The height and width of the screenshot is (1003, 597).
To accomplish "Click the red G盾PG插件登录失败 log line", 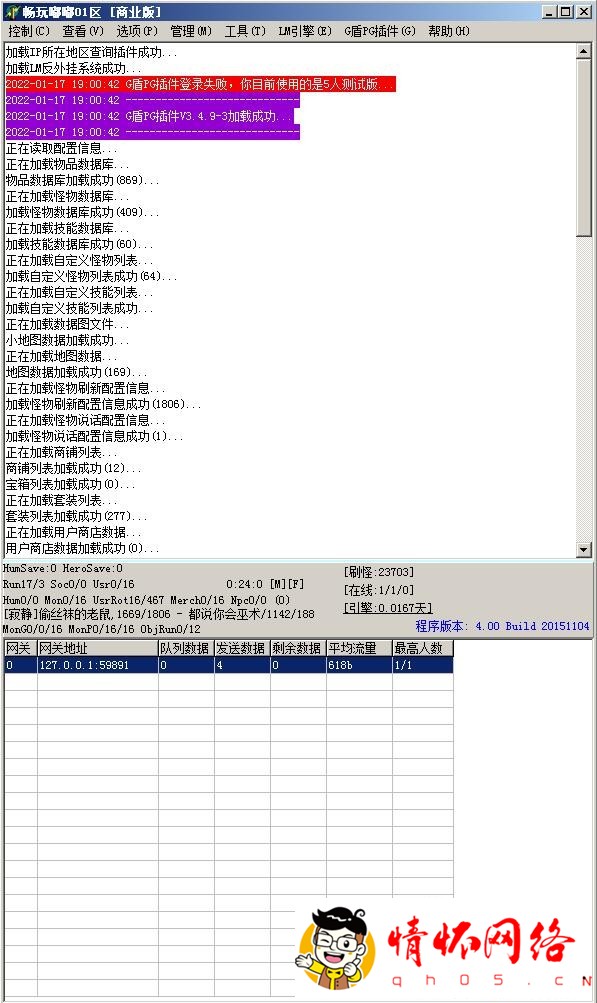I will (x=200, y=84).
